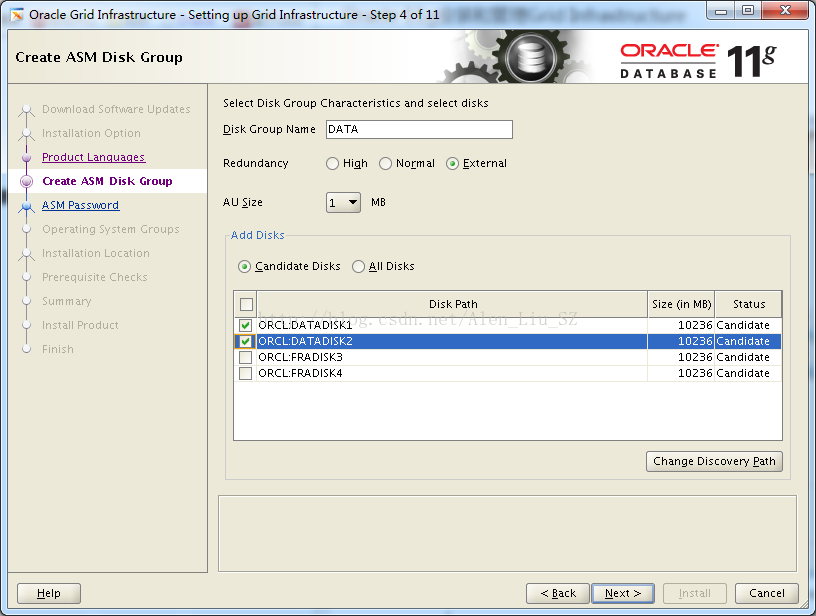The width and height of the screenshot is (816, 616).
Task: Select the ORCL:FRADISK4 disk path text
Action: click(300, 374)
